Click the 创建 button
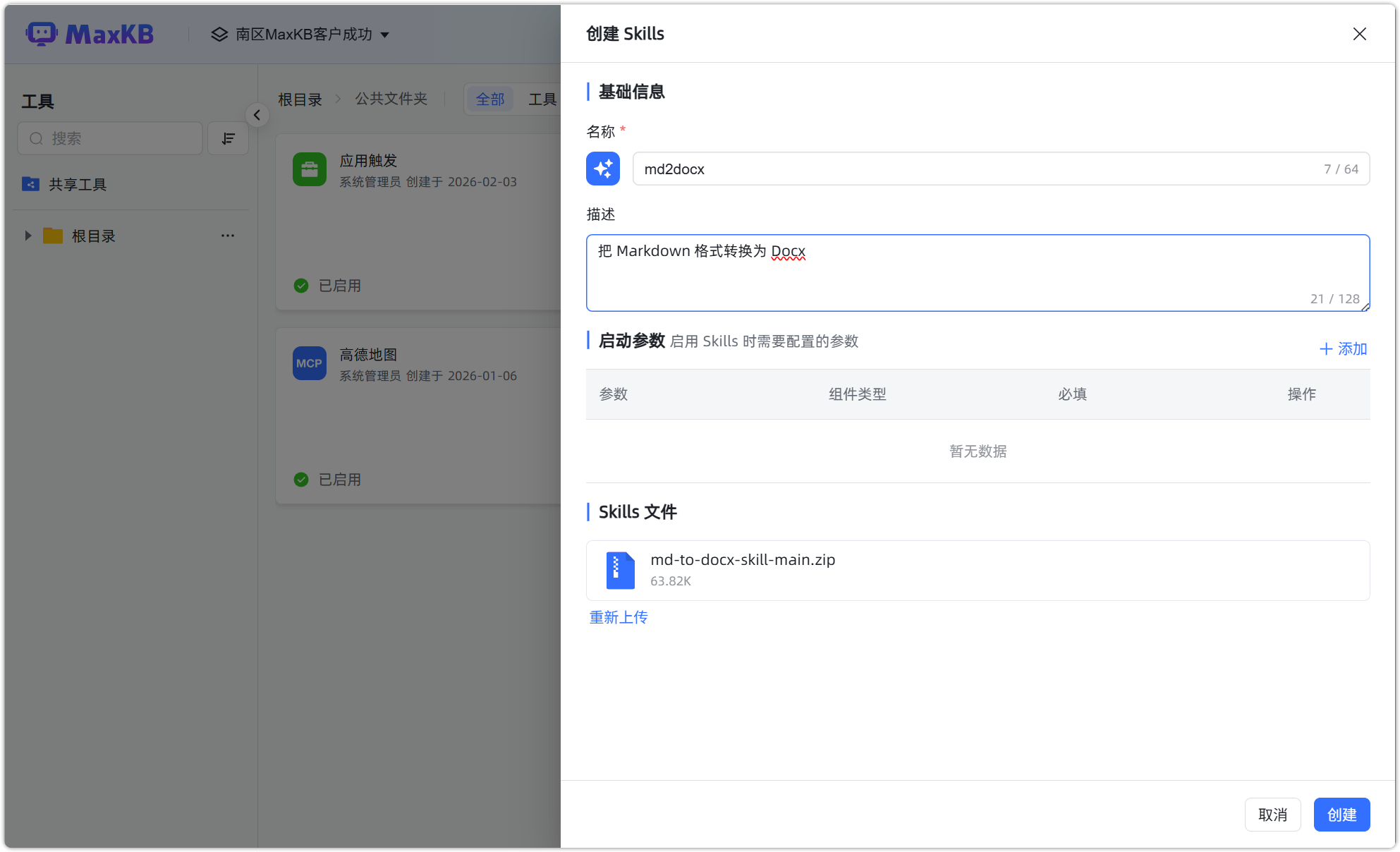Image resolution: width=1400 pixels, height=852 pixels. pyautogui.click(x=1341, y=815)
